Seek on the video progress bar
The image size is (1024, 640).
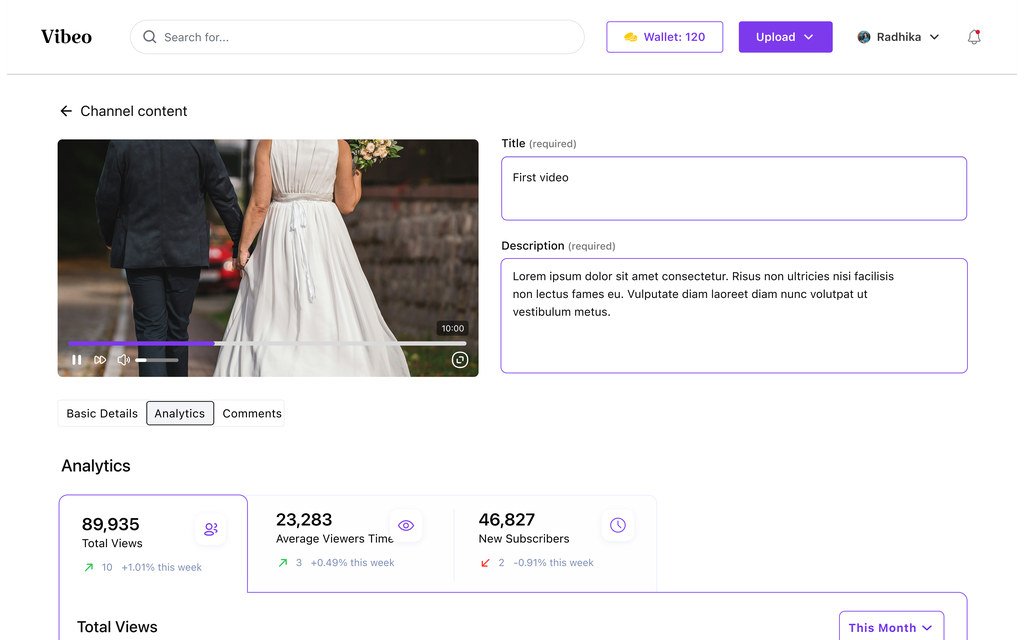[x=267, y=343]
